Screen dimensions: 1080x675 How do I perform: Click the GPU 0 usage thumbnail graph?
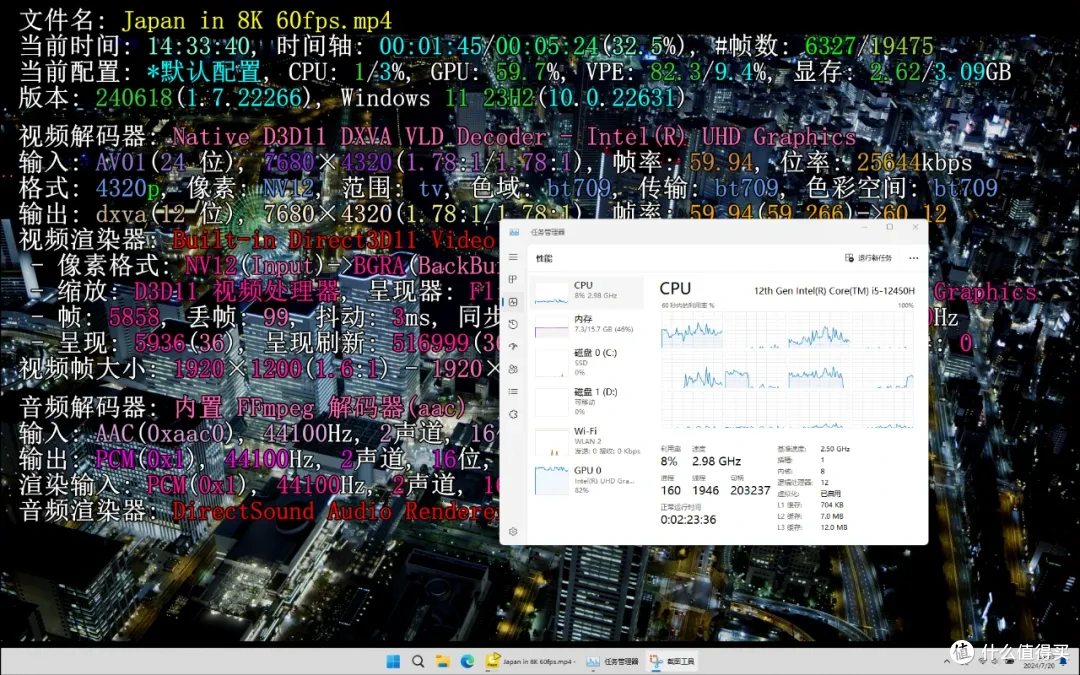[x=552, y=480]
